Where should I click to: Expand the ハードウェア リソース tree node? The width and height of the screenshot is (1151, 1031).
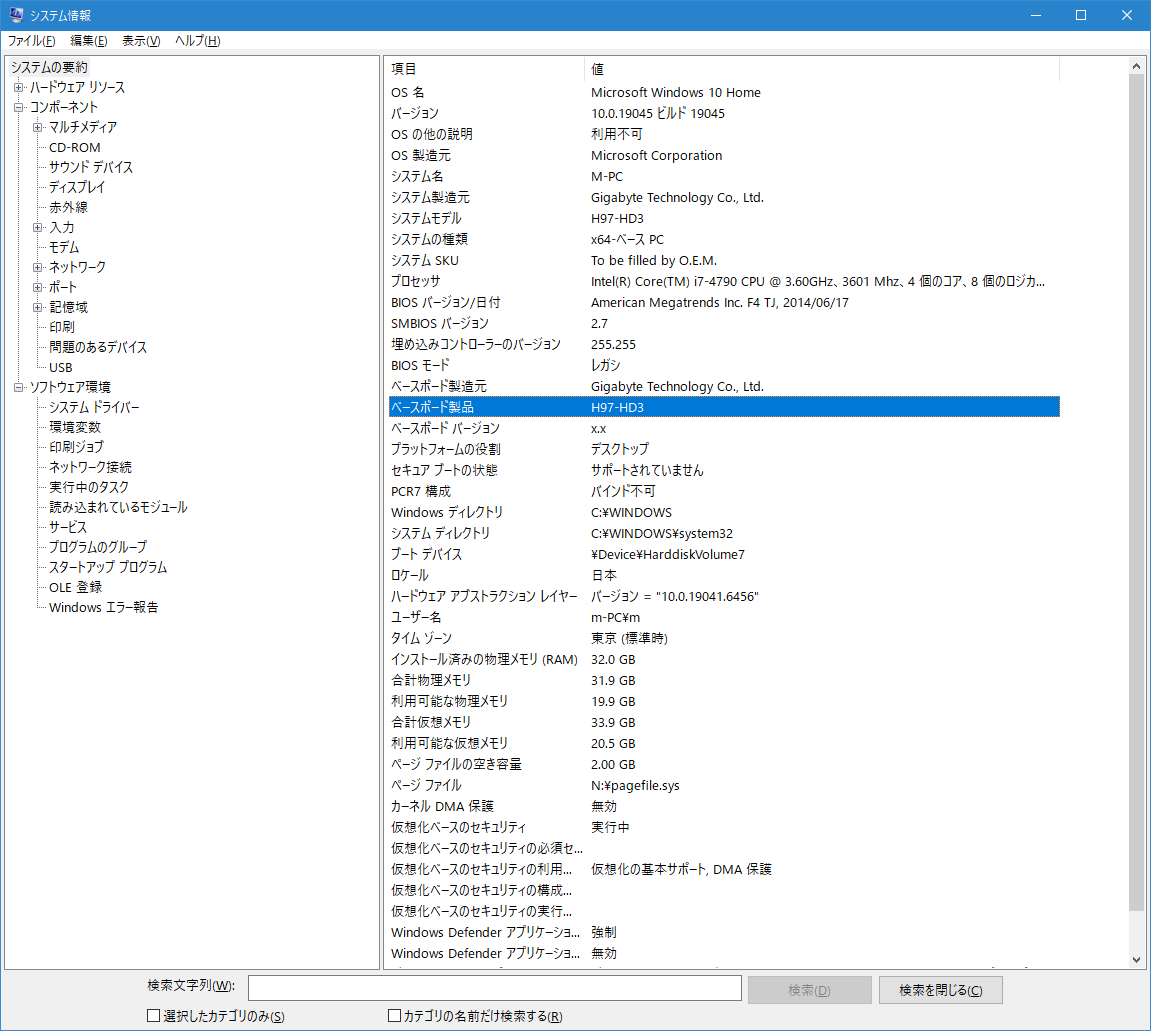[x=18, y=87]
